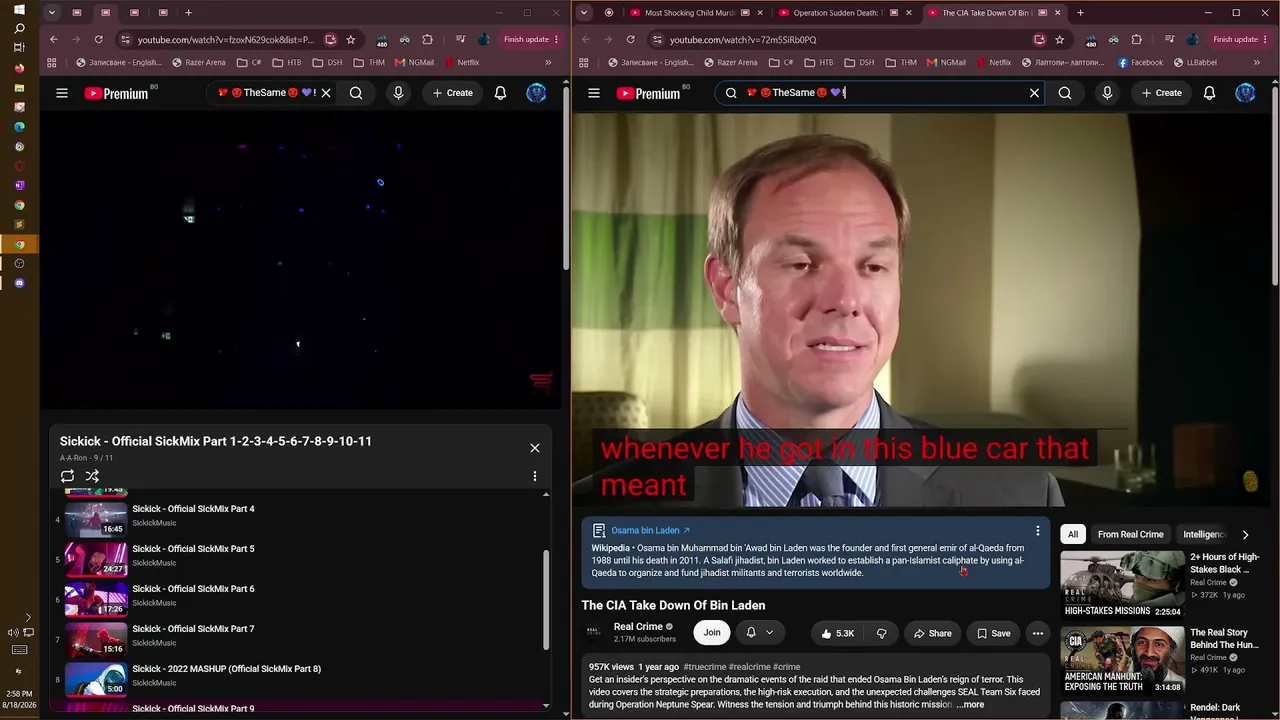This screenshot has width=1280, height=720.
Task: Play Sickick - 2022 MASHUP Part 8
Action: tap(298, 679)
